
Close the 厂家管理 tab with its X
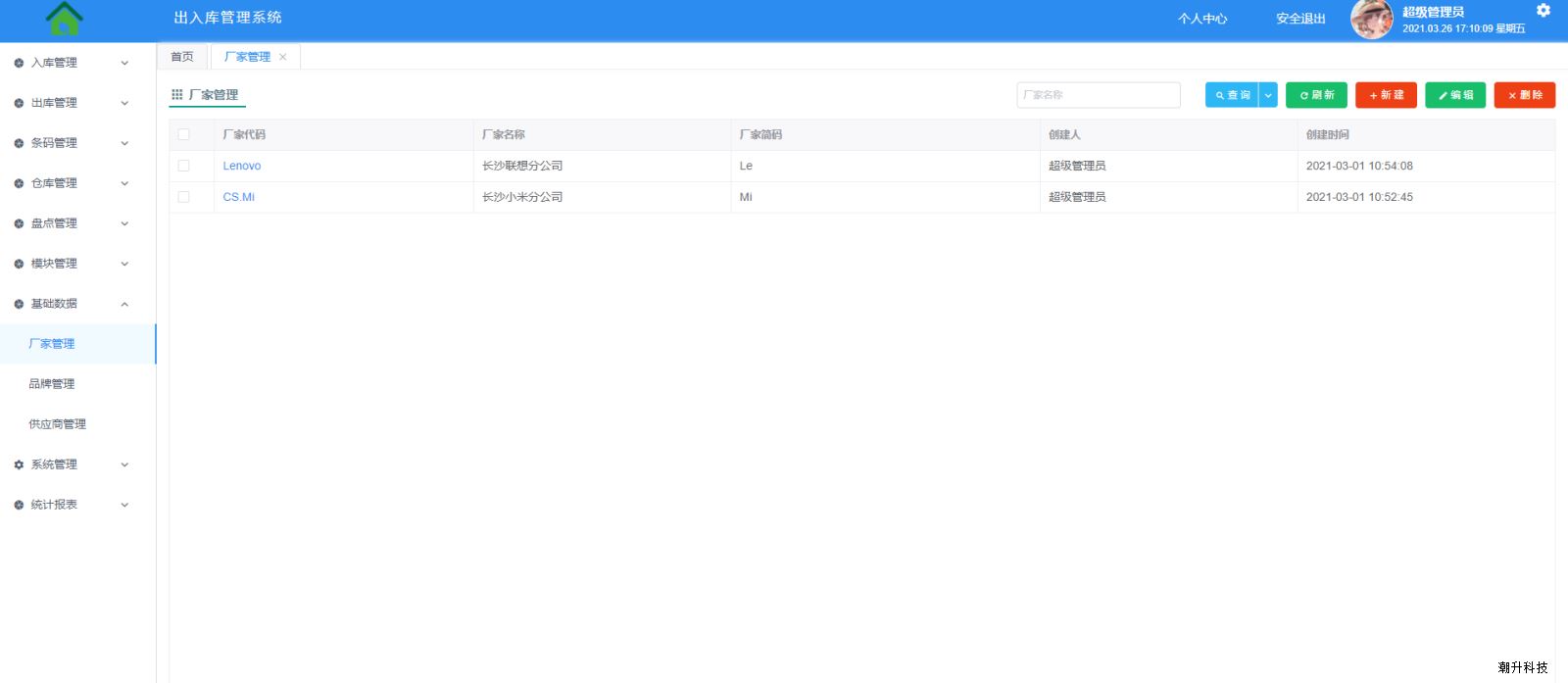(x=283, y=57)
